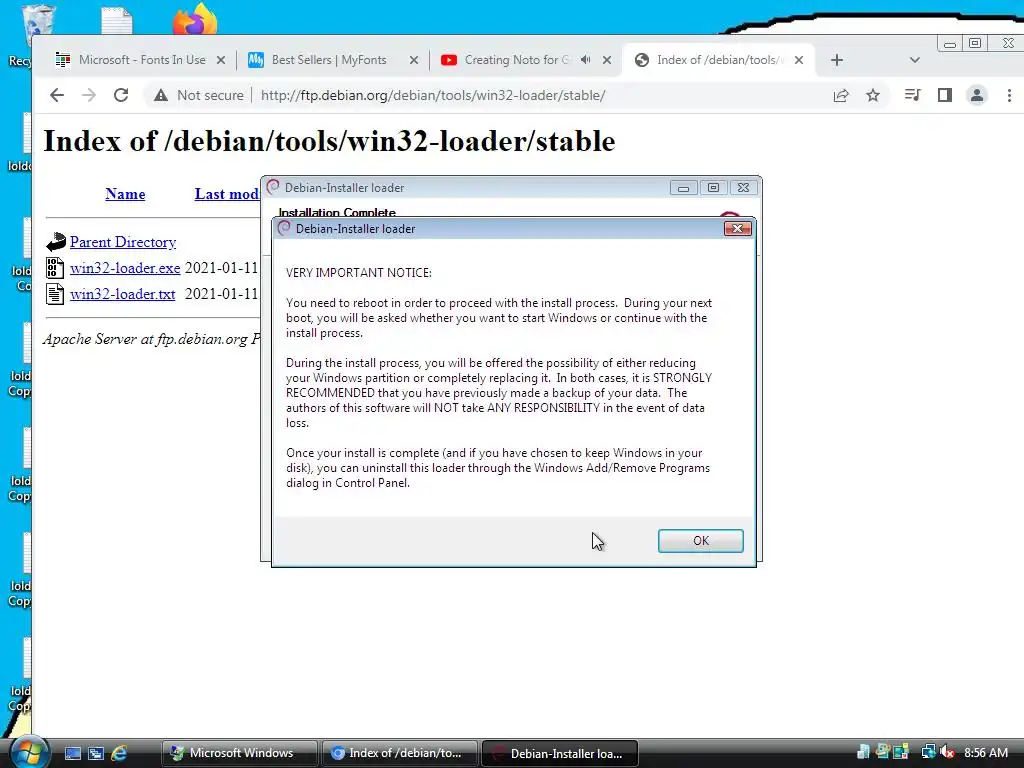Reload the current page
Image resolution: width=1024 pixels, height=768 pixels.
pos(121,95)
